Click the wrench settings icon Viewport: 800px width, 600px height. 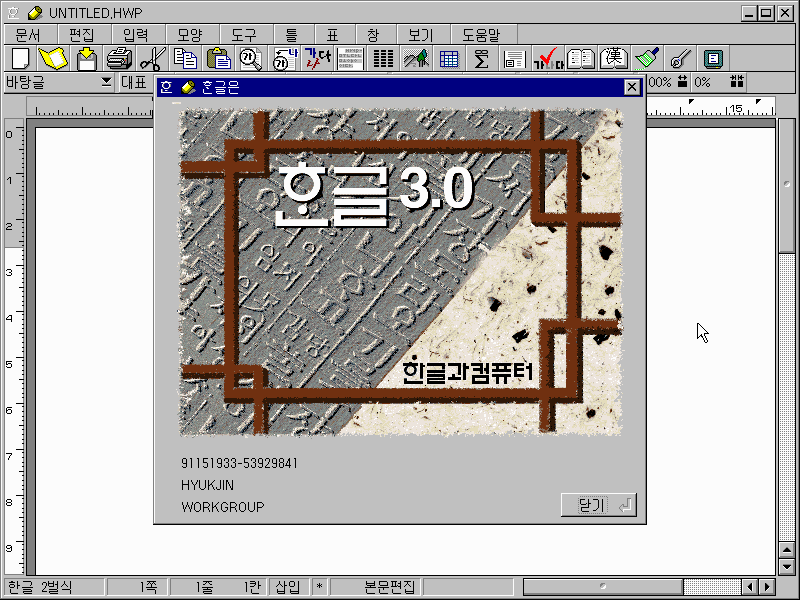click(x=680, y=59)
